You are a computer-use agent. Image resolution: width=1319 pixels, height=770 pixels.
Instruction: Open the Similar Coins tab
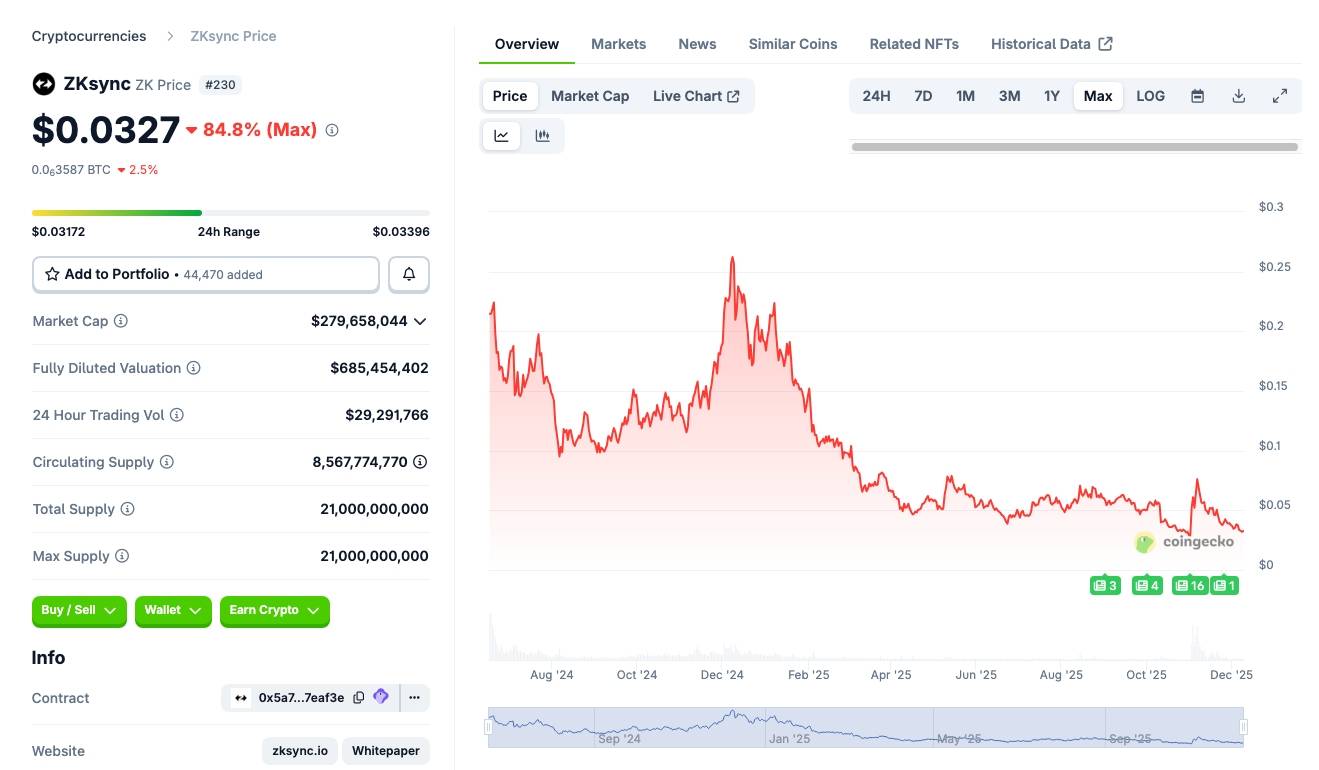793,44
